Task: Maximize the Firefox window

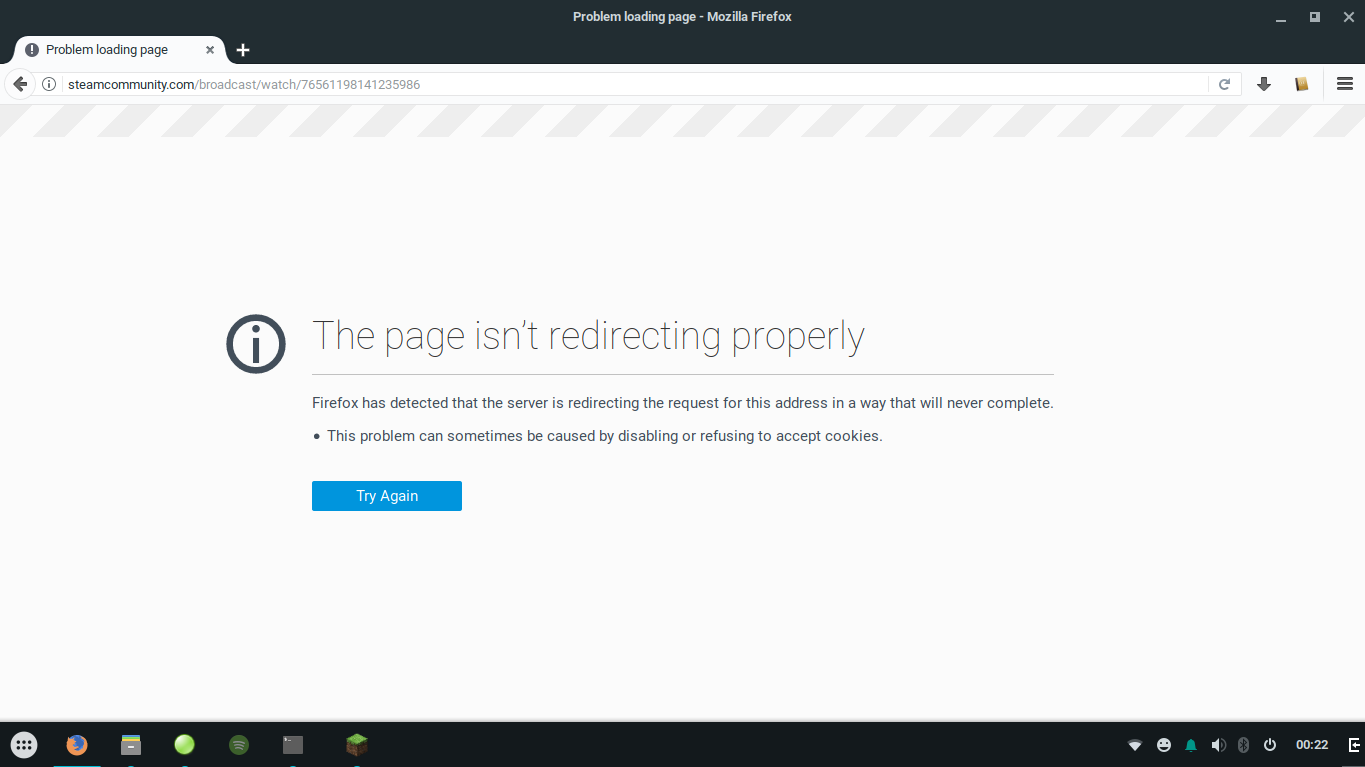Action: (1314, 17)
